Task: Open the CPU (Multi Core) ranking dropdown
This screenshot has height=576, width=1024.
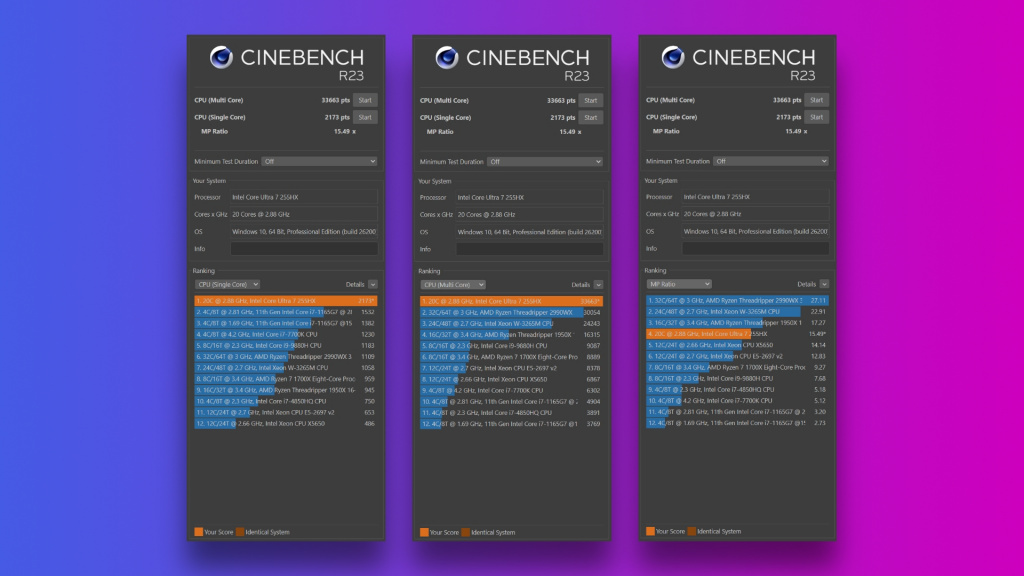Action: [x=453, y=284]
